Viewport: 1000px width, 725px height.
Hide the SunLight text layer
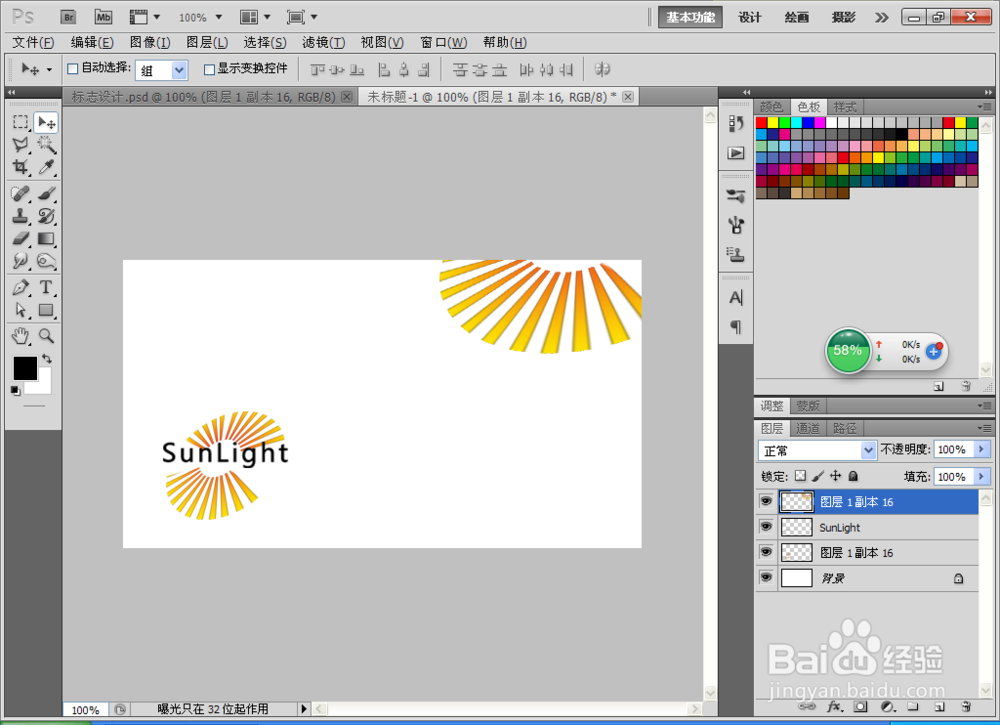(766, 527)
